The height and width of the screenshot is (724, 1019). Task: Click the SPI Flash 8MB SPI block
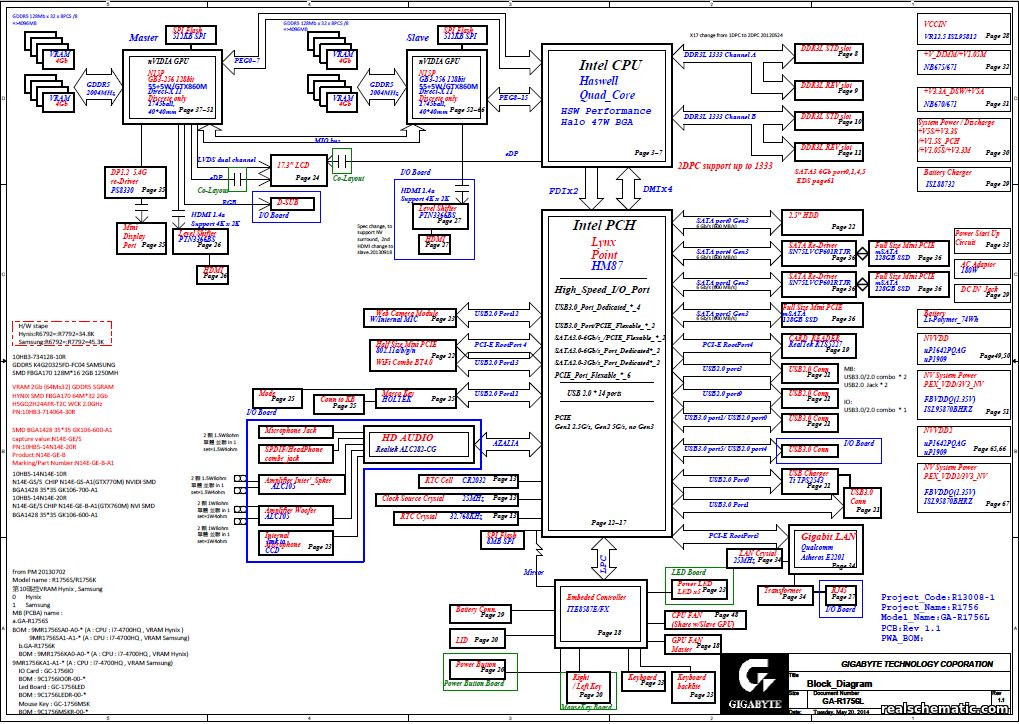[502, 539]
